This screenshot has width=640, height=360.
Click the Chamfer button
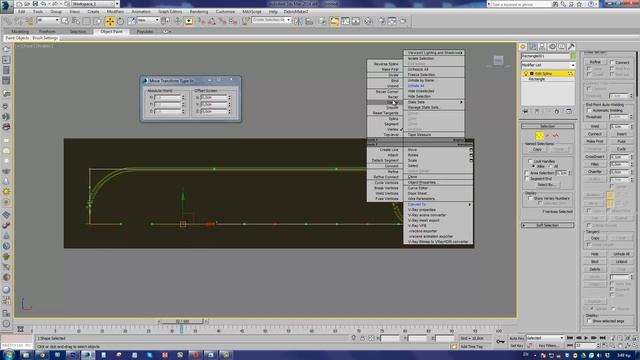click(x=595, y=171)
